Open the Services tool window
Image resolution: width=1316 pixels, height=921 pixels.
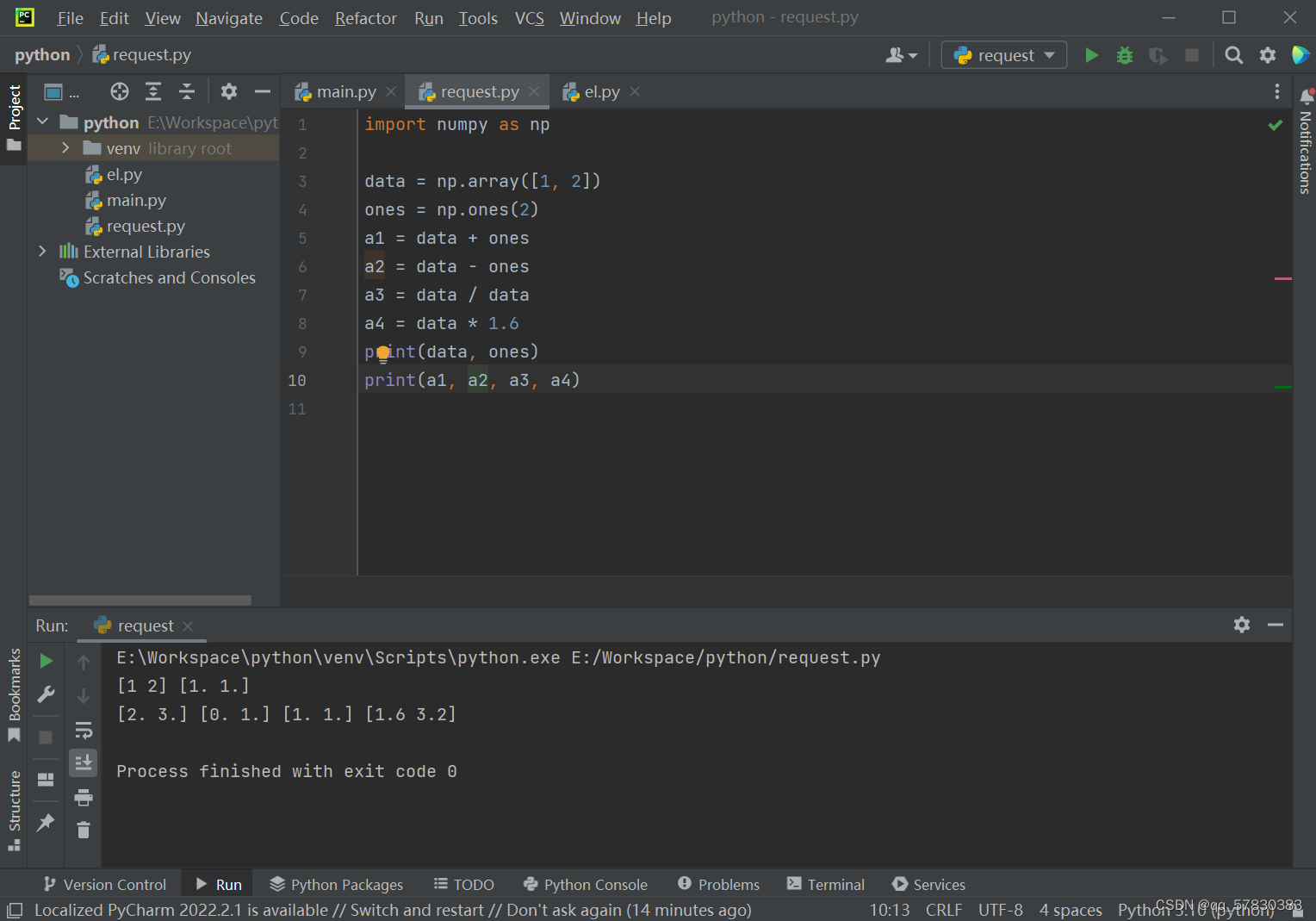(929, 885)
